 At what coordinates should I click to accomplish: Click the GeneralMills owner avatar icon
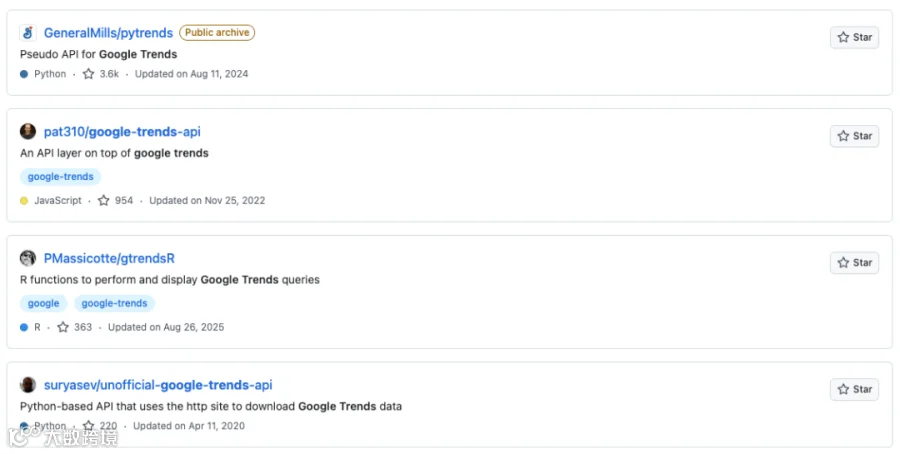coord(28,33)
